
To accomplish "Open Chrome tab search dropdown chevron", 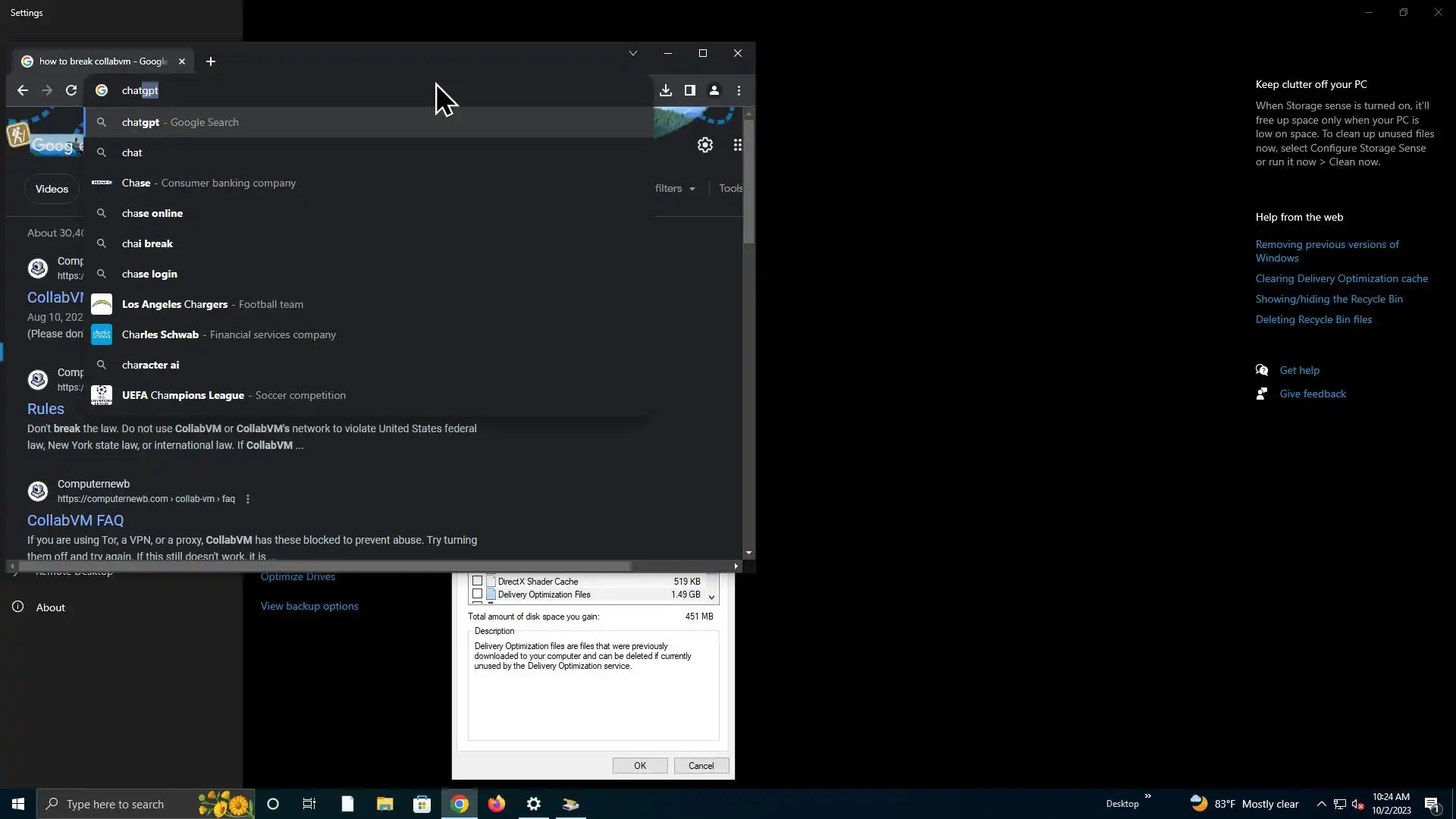I will [632, 53].
